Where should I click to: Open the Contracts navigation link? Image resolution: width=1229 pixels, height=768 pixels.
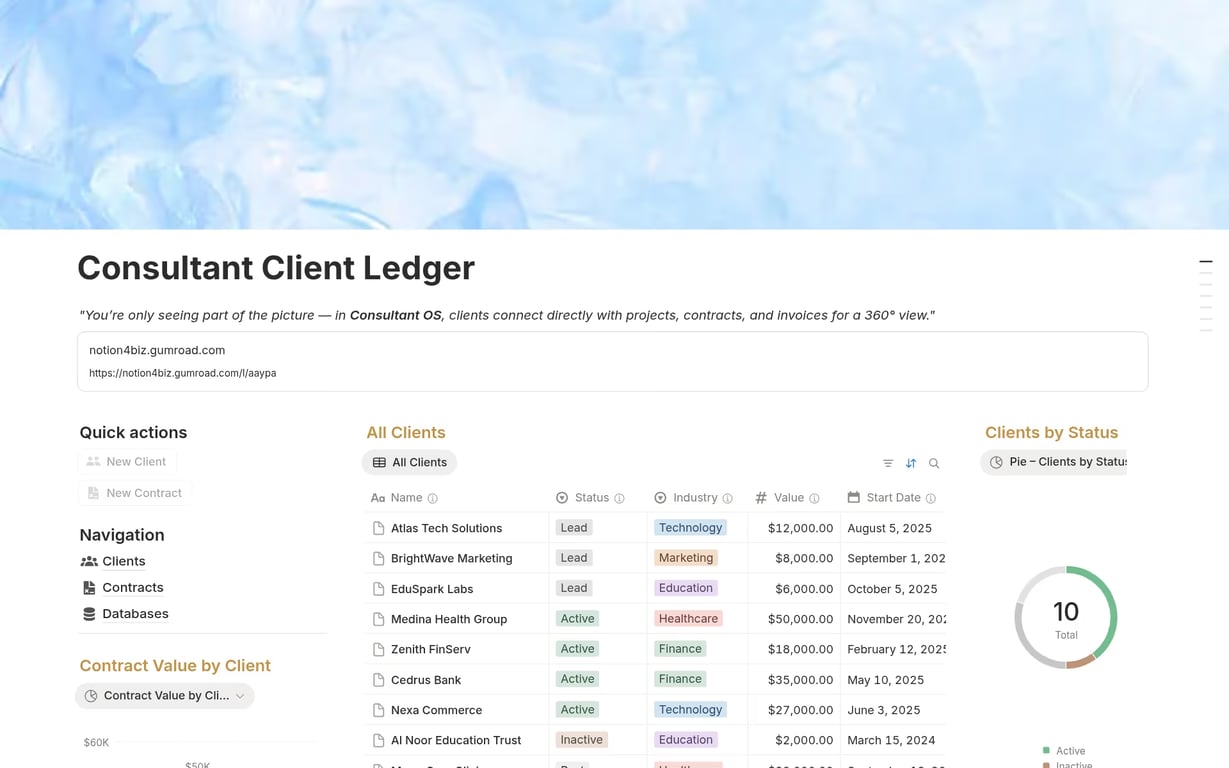click(x=133, y=587)
